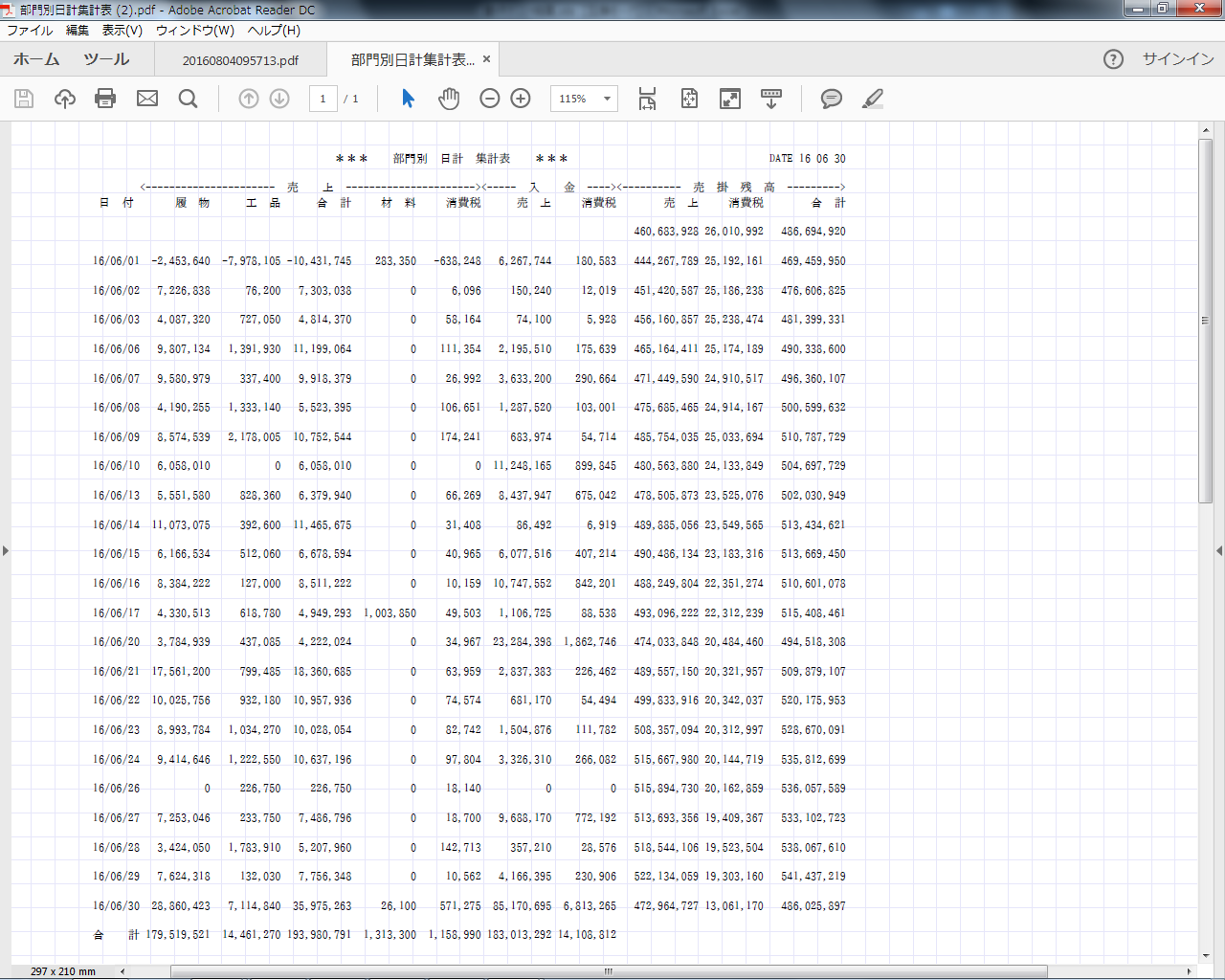Image resolution: width=1225 pixels, height=980 pixels.
Task: Zoom in with the plus icon
Action: tap(521, 99)
